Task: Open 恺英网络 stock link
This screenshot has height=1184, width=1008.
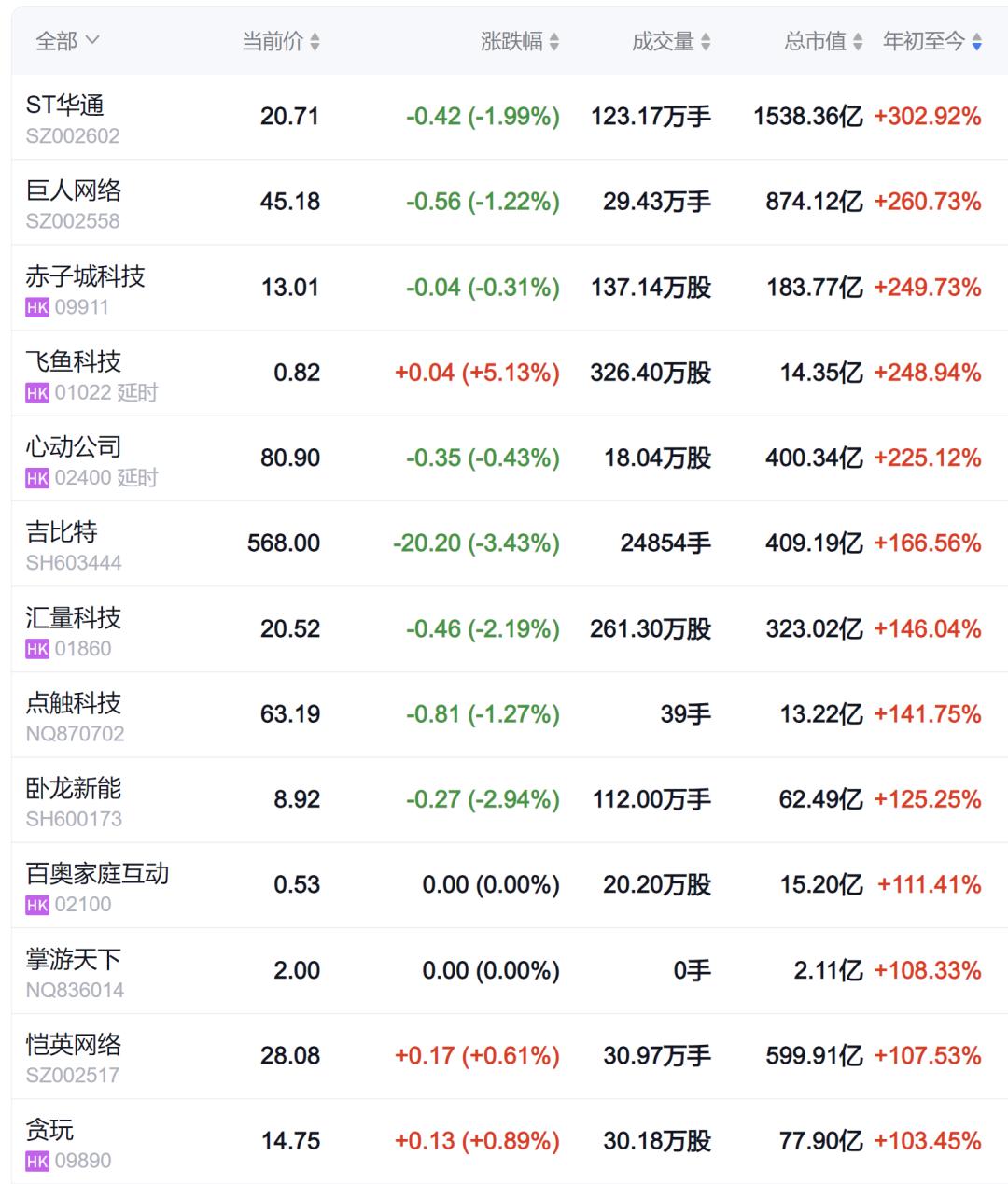Action: (74, 1044)
